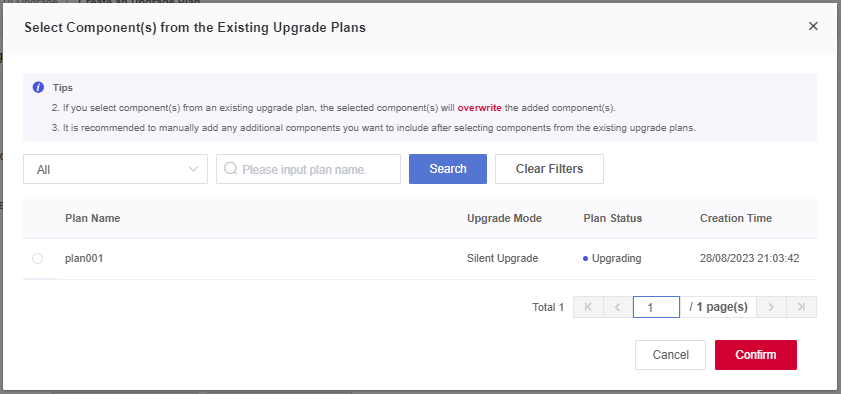The height and width of the screenshot is (394, 841).
Task: Go to previous page arrow
Action: click(618, 307)
